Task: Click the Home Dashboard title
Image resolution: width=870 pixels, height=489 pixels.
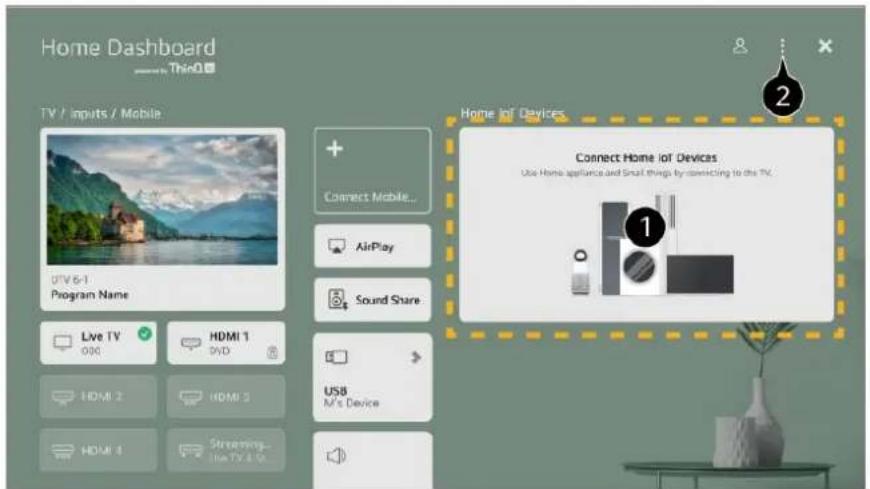Action: pyautogui.click(x=128, y=48)
